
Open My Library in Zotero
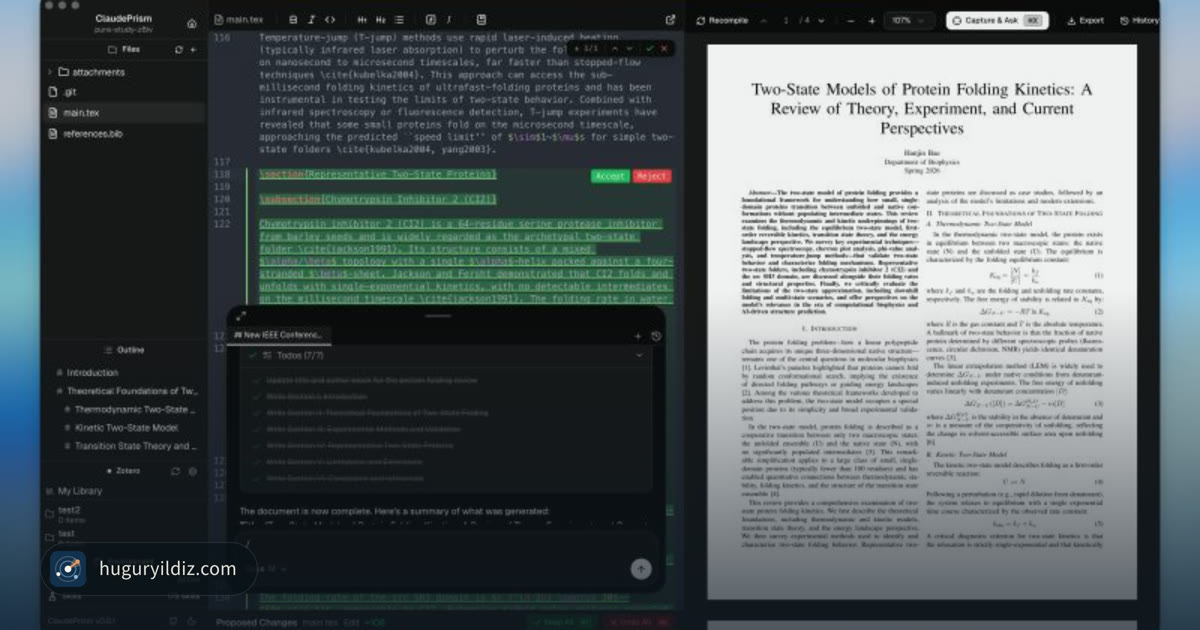[80, 491]
